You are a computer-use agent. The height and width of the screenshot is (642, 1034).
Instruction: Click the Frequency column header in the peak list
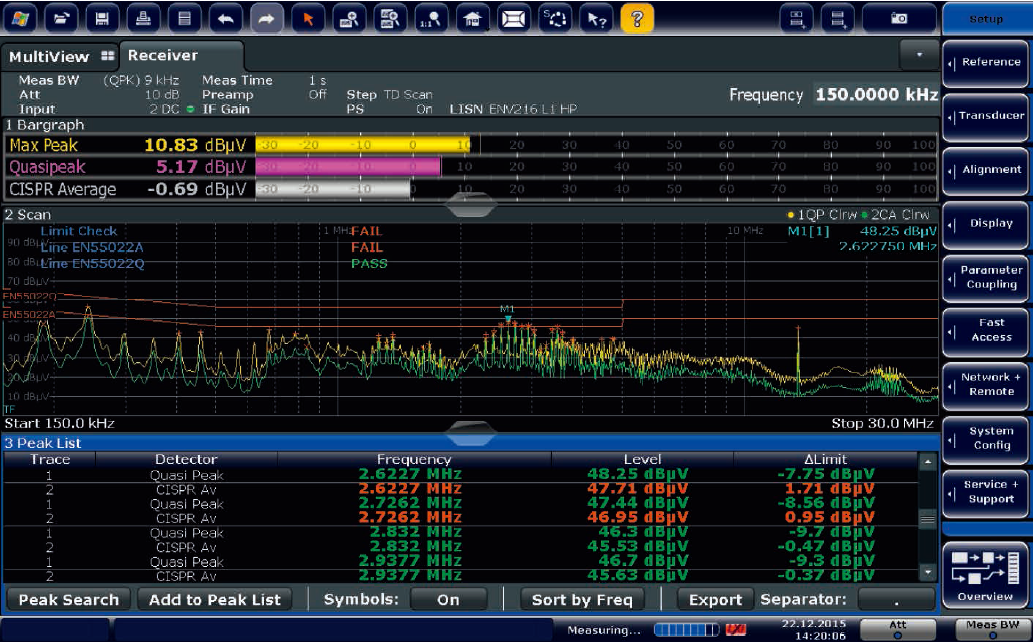coord(413,459)
